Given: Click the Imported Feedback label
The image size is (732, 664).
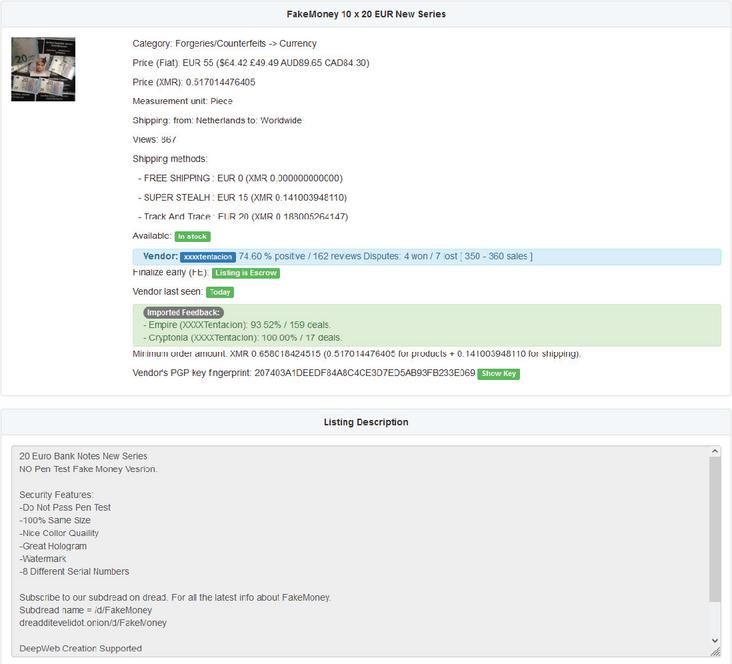Looking at the screenshot, I should tap(183, 313).
